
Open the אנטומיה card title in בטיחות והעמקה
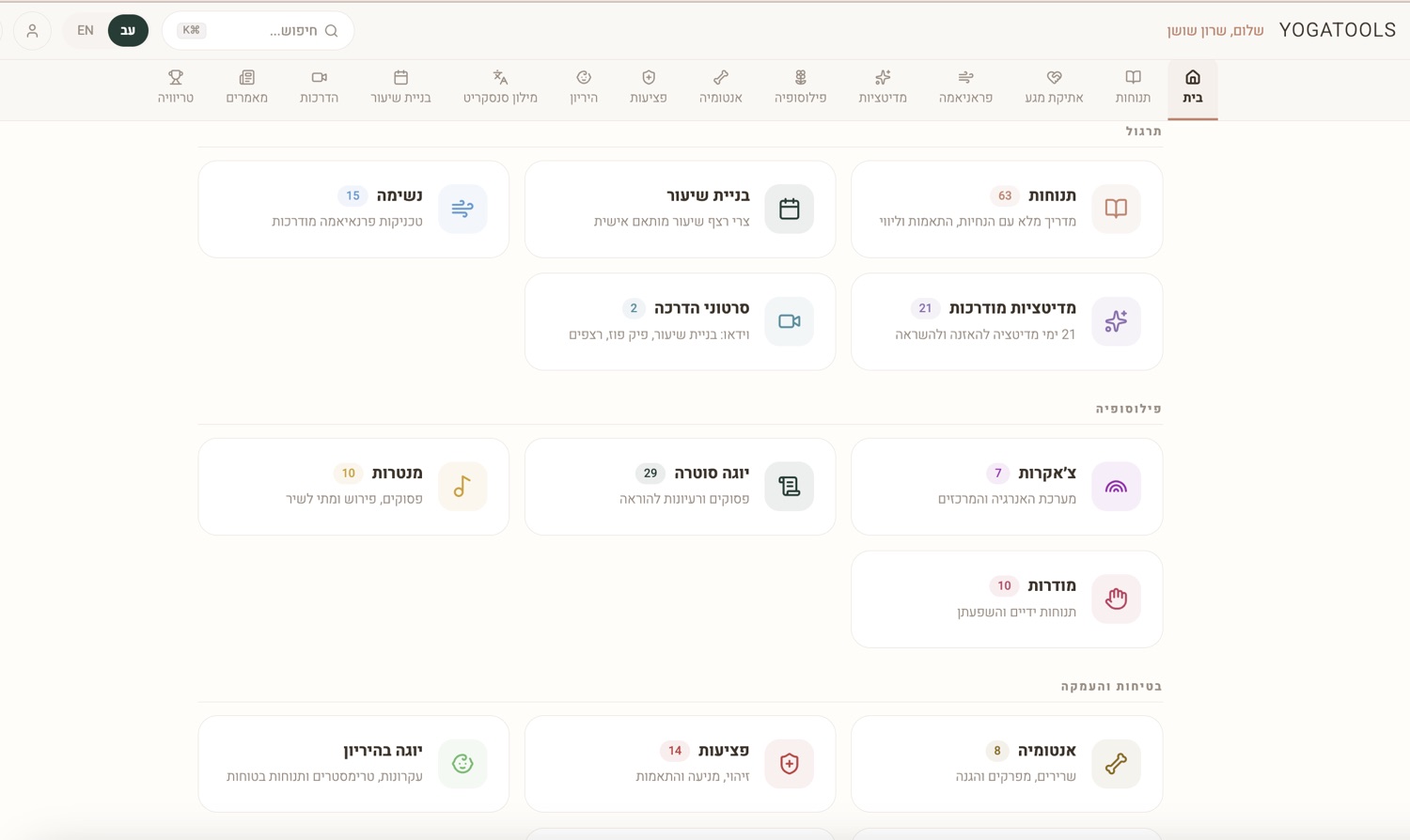point(1047,751)
